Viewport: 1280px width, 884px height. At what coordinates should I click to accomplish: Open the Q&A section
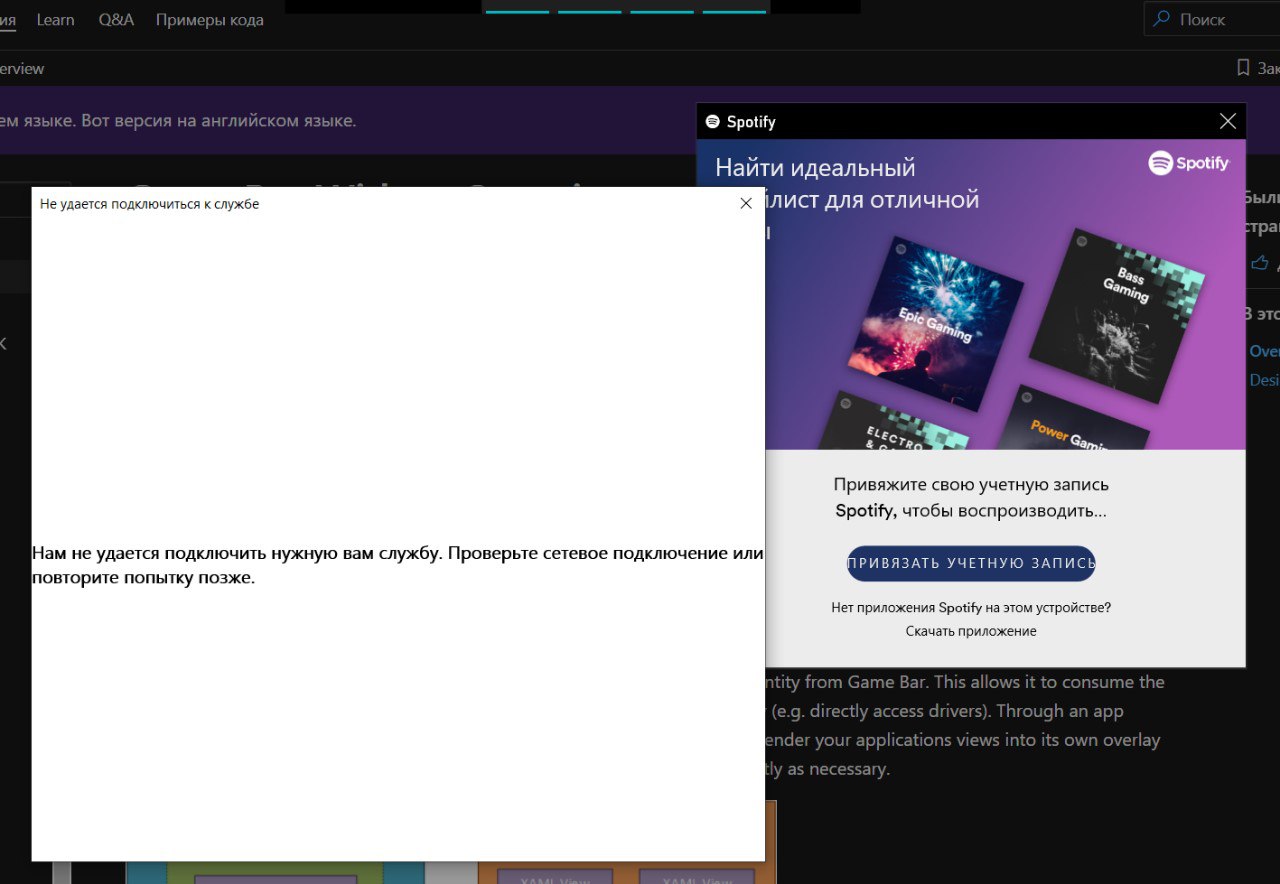click(x=116, y=20)
